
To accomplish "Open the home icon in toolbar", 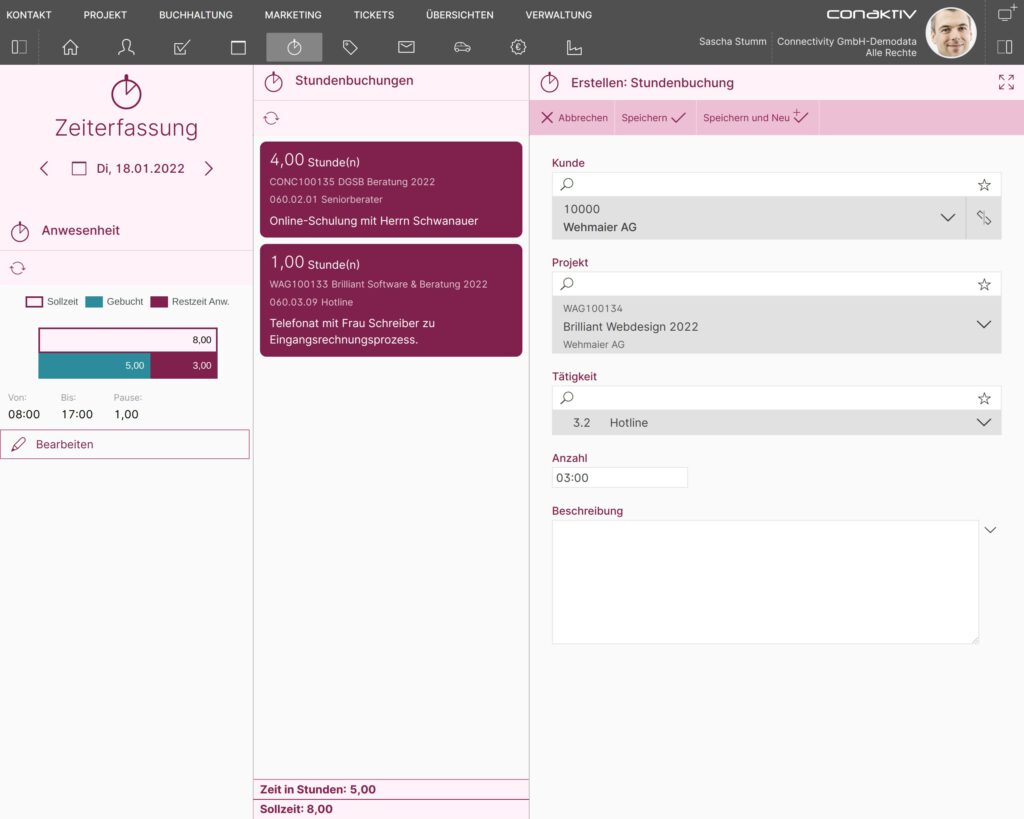I will (71, 47).
